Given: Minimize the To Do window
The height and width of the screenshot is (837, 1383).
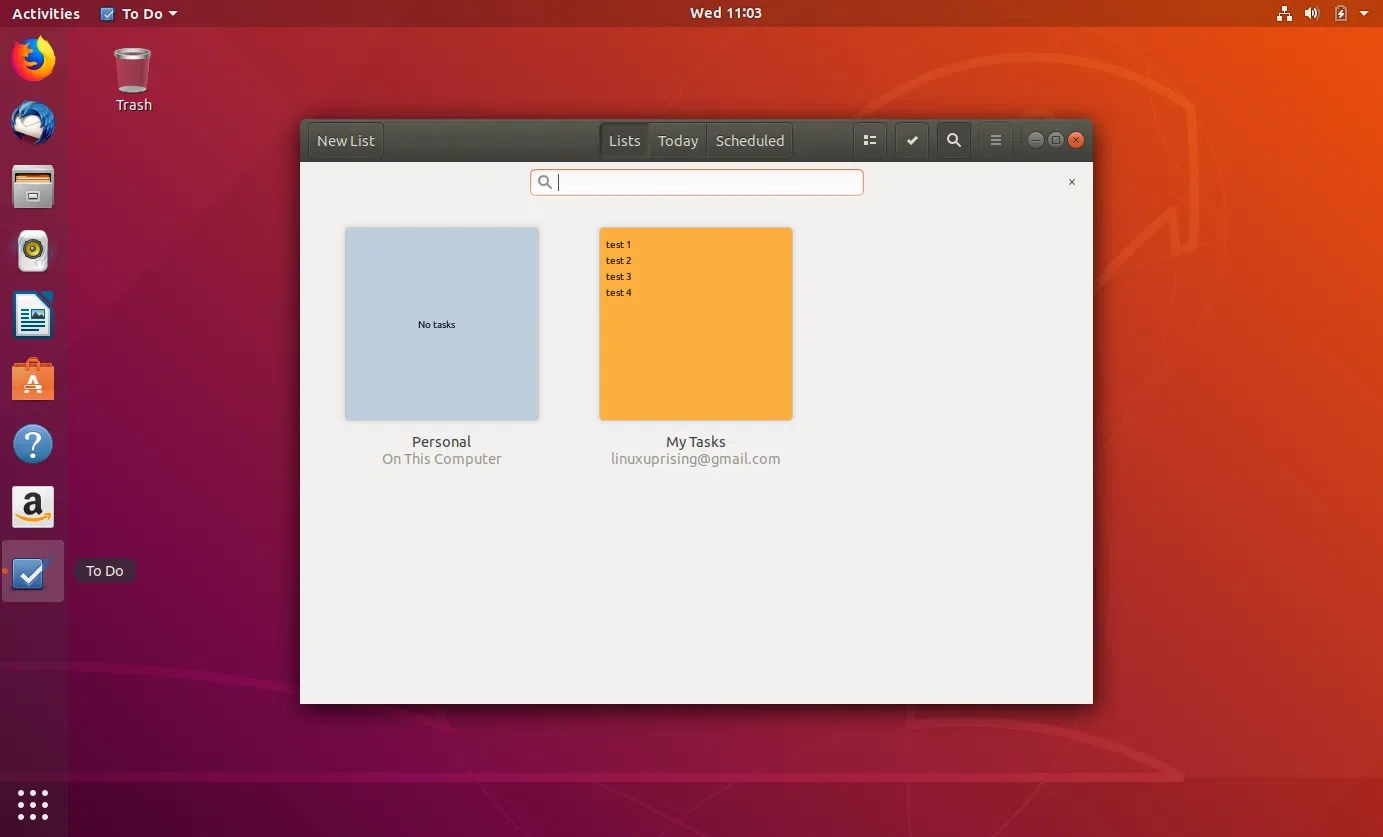Looking at the screenshot, I should (x=1036, y=140).
